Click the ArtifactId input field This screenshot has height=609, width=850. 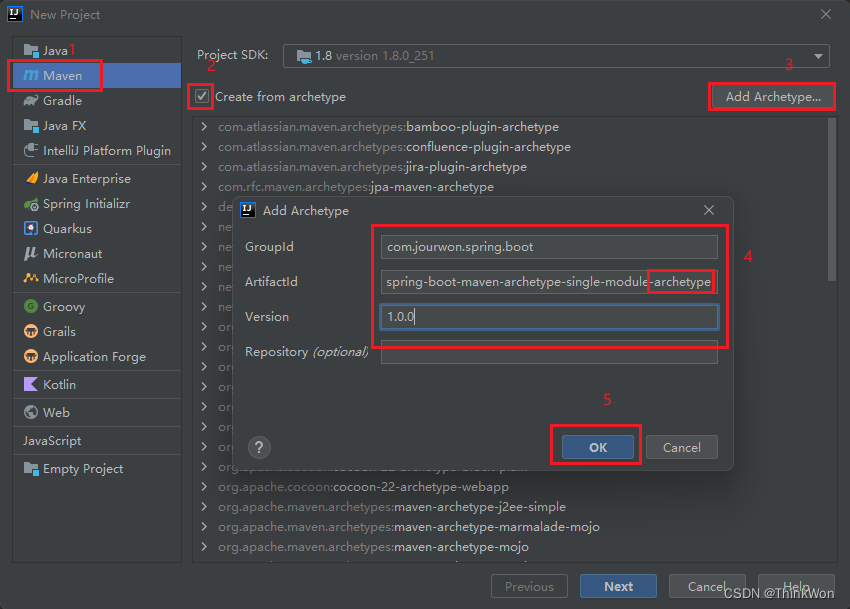tap(549, 282)
